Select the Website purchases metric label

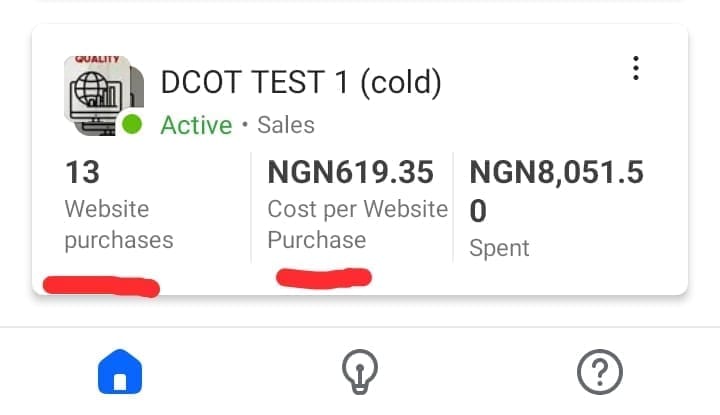tap(118, 224)
